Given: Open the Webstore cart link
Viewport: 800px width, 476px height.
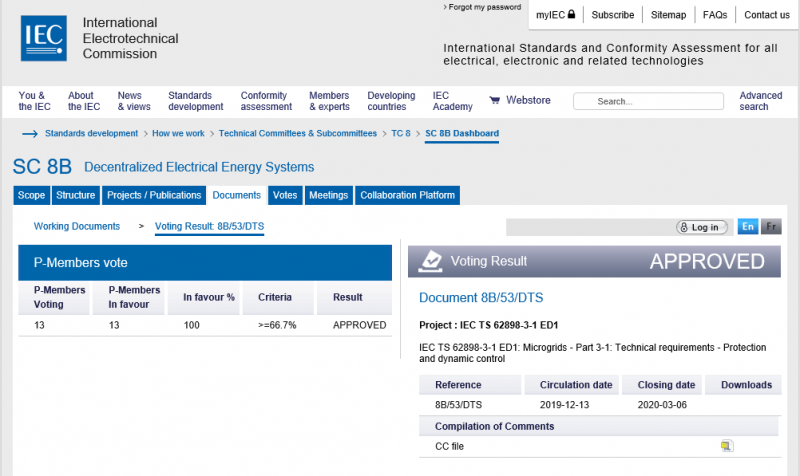Looking at the screenshot, I should click(520, 100).
